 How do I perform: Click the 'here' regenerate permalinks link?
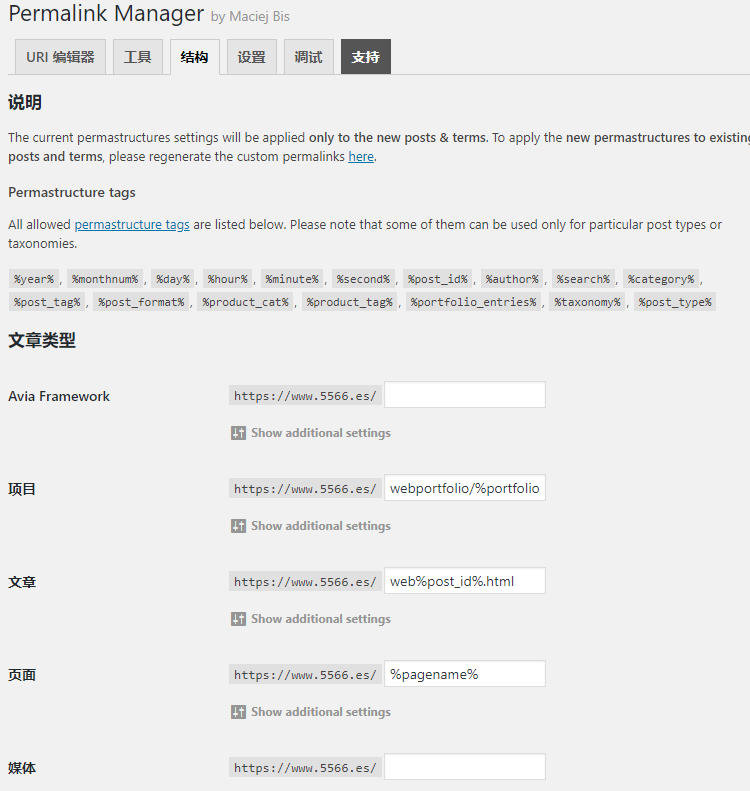[x=361, y=157]
